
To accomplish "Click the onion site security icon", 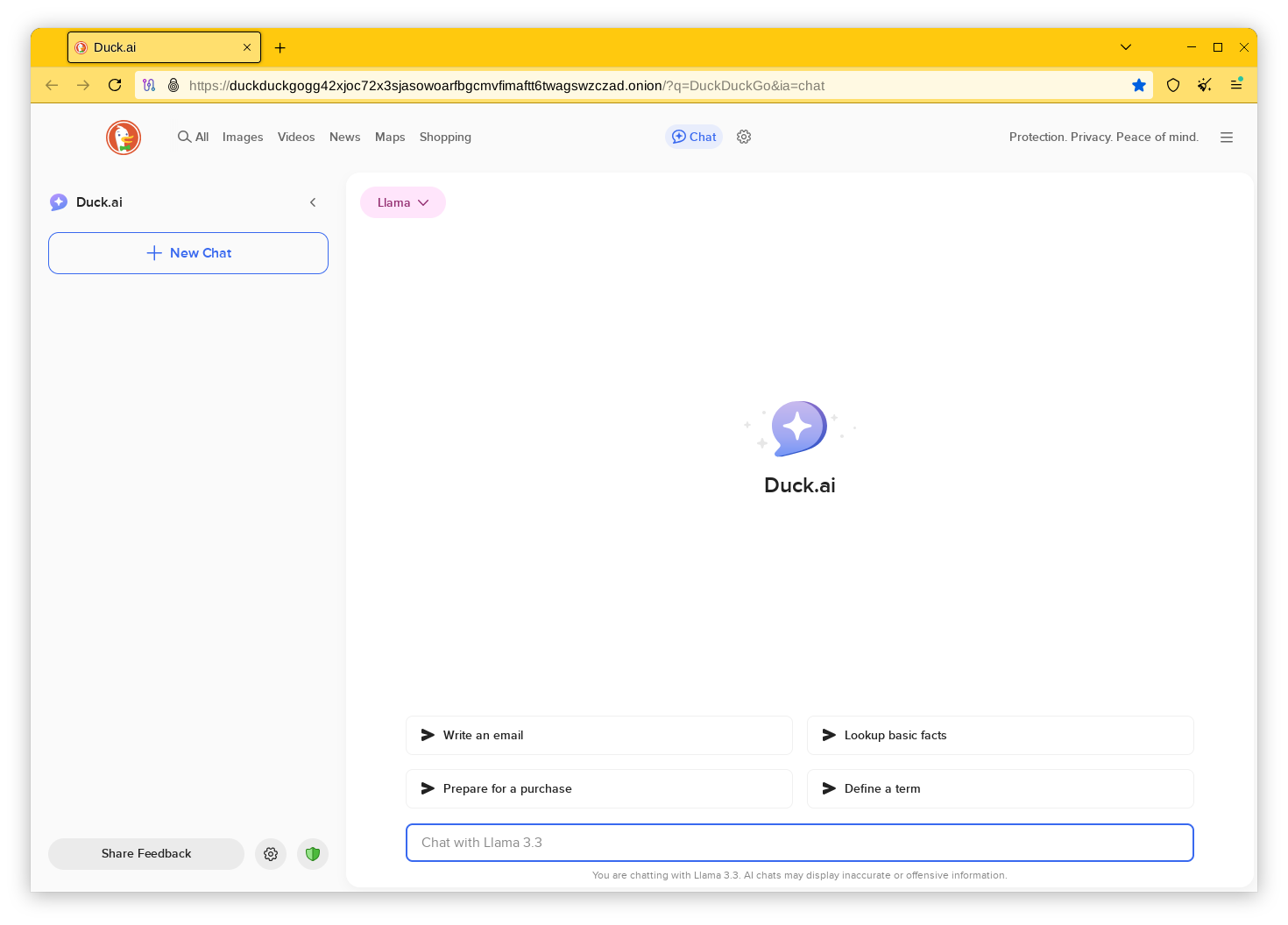I will (x=173, y=85).
